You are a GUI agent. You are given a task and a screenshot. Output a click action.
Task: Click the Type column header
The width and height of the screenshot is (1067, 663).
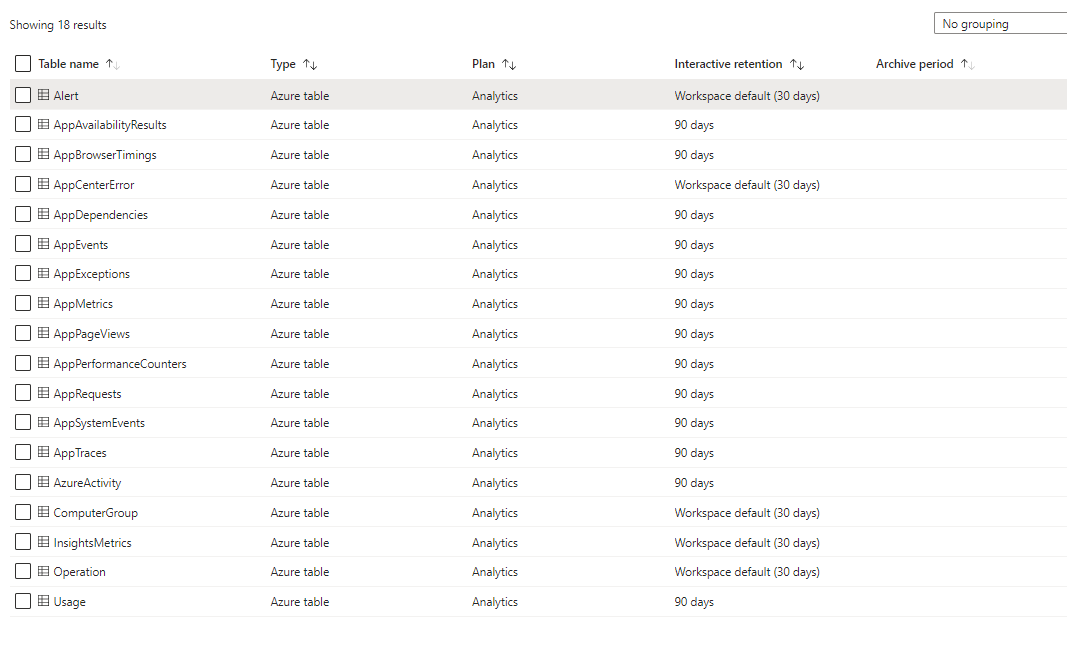[283, 64]
